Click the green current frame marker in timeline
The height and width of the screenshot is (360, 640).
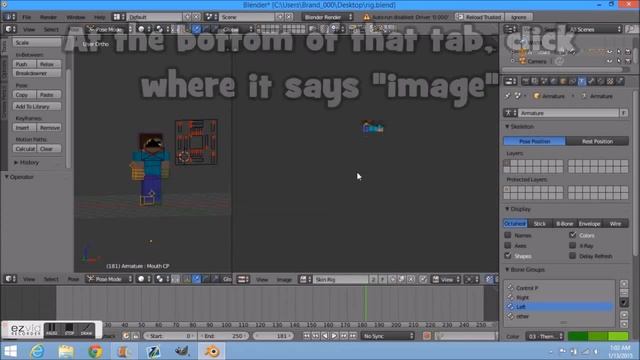tap(365, 303)
